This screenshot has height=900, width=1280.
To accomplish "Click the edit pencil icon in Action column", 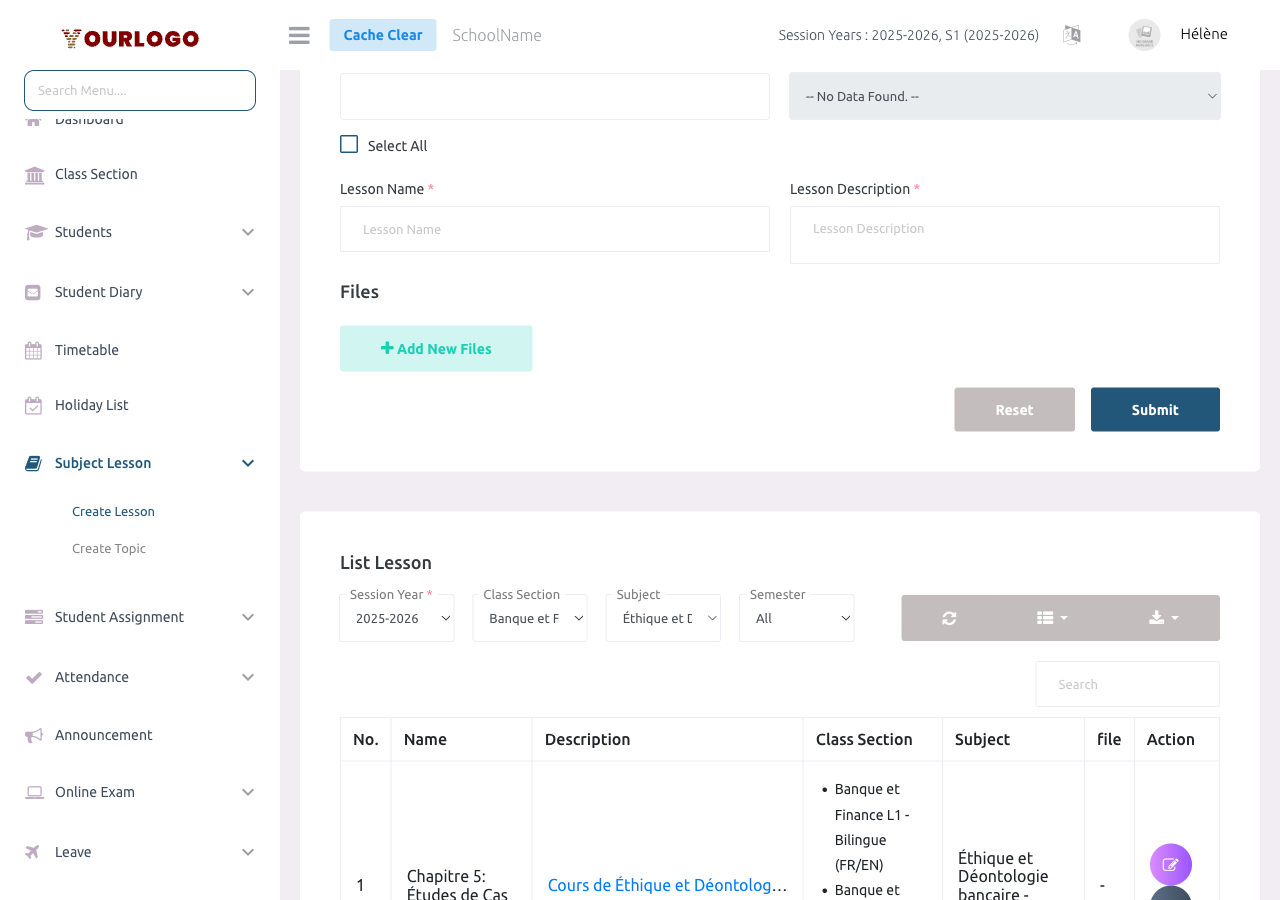I will pyautogui.click(x=1170, y=864).
